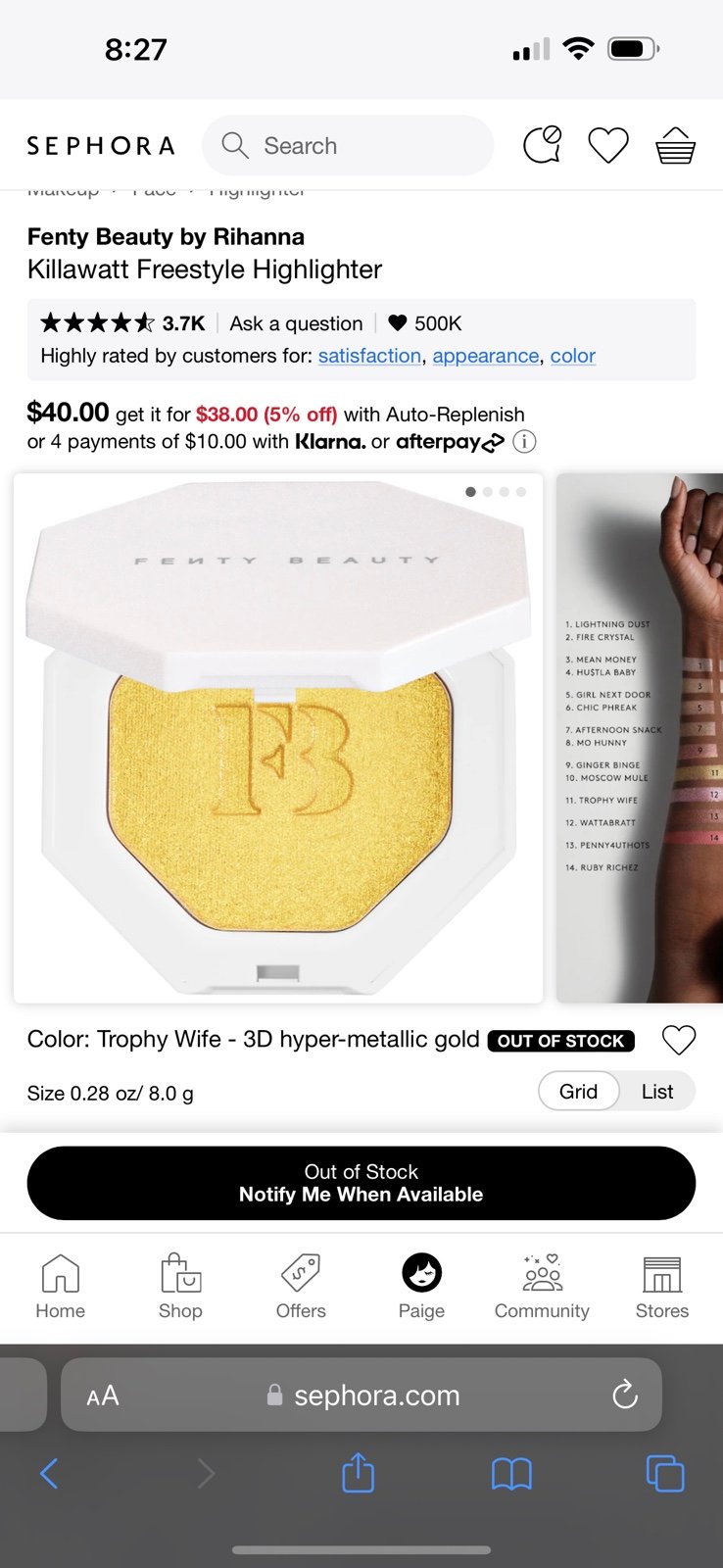Reload the sephora.com page
Viewport: 723px width, 1568px height.
pos(624,1395)
